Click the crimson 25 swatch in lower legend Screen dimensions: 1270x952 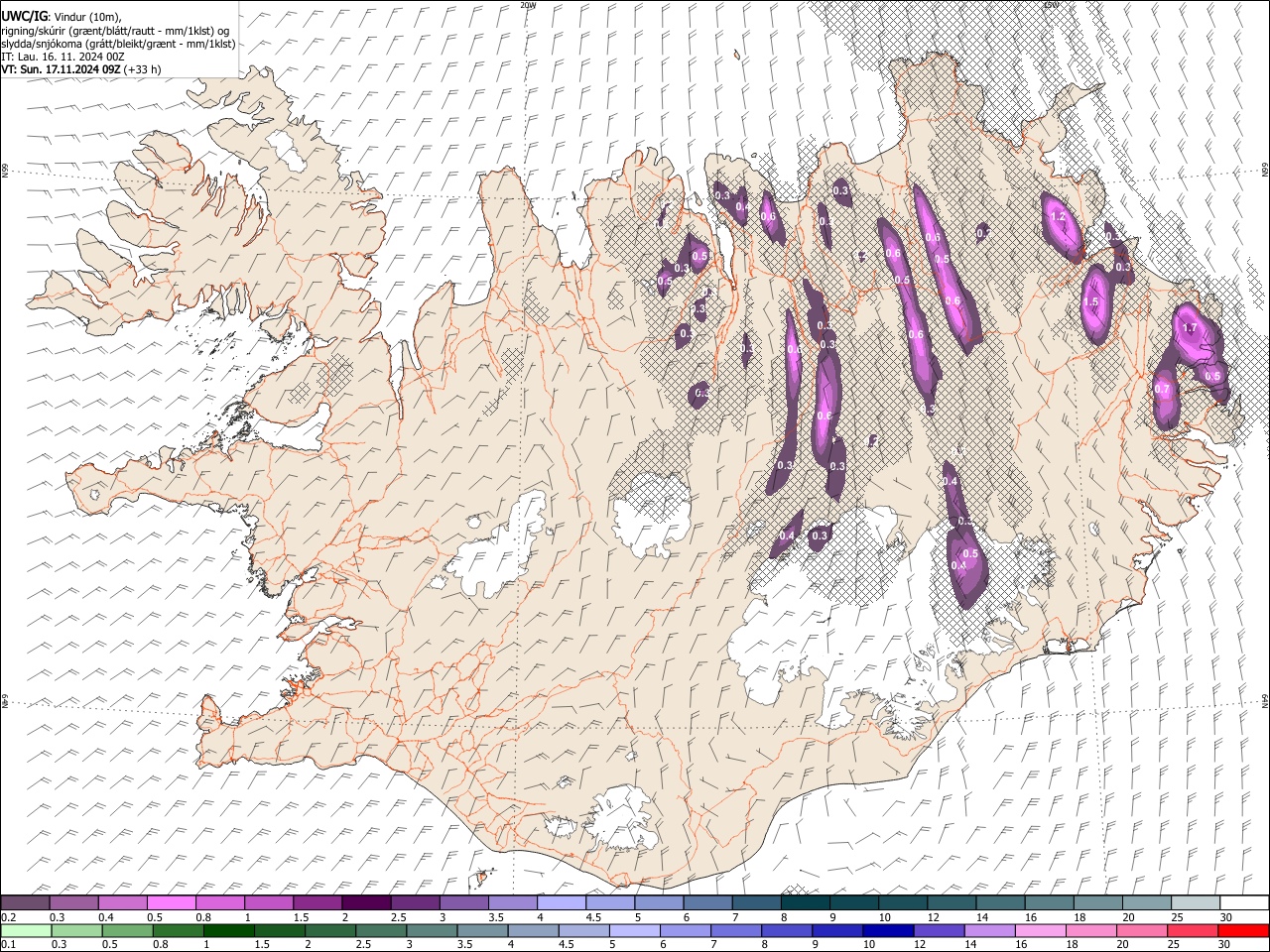tap(1192, 930)
